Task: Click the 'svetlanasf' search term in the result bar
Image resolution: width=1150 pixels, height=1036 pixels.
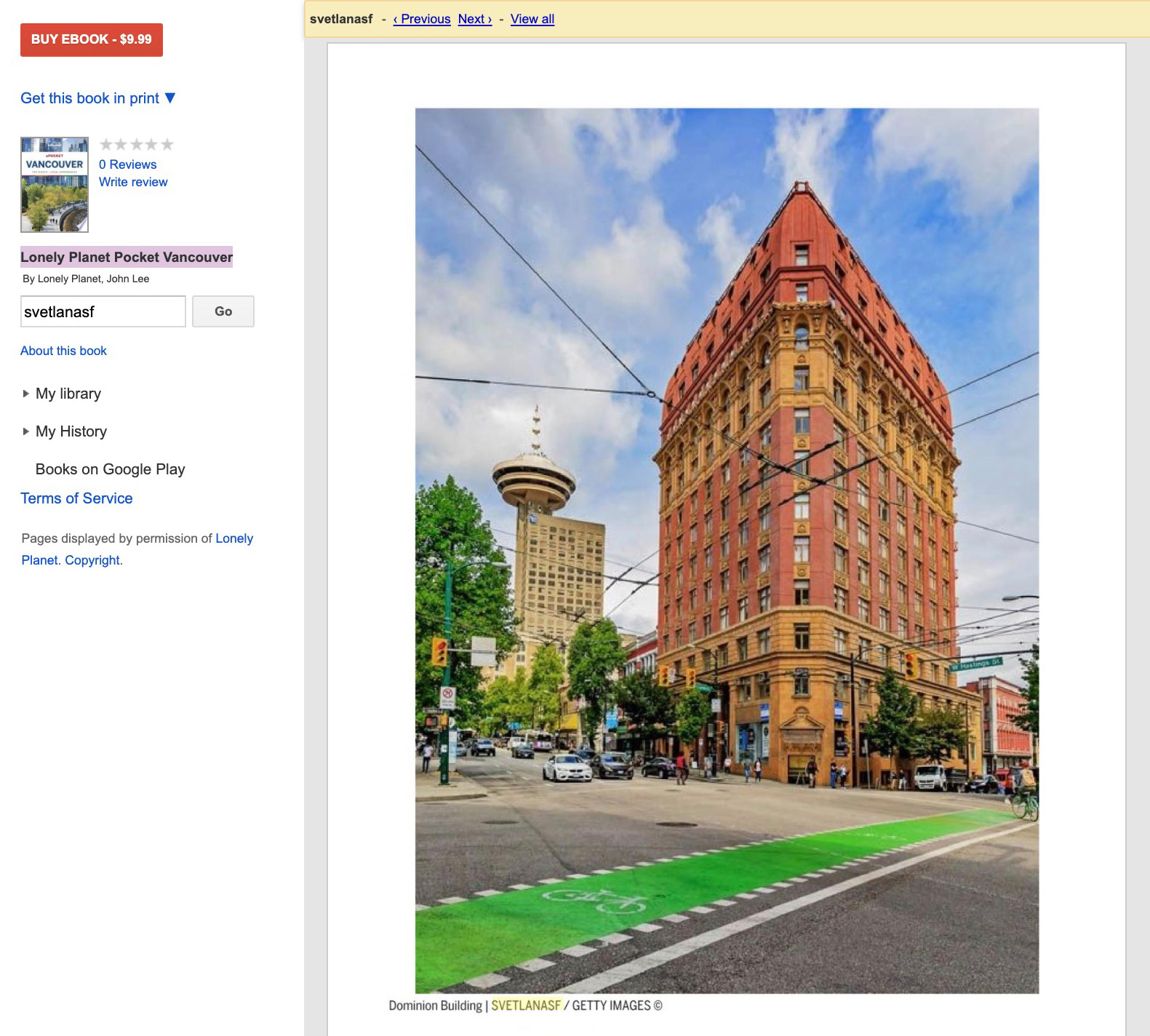Action: coord(341,19)
